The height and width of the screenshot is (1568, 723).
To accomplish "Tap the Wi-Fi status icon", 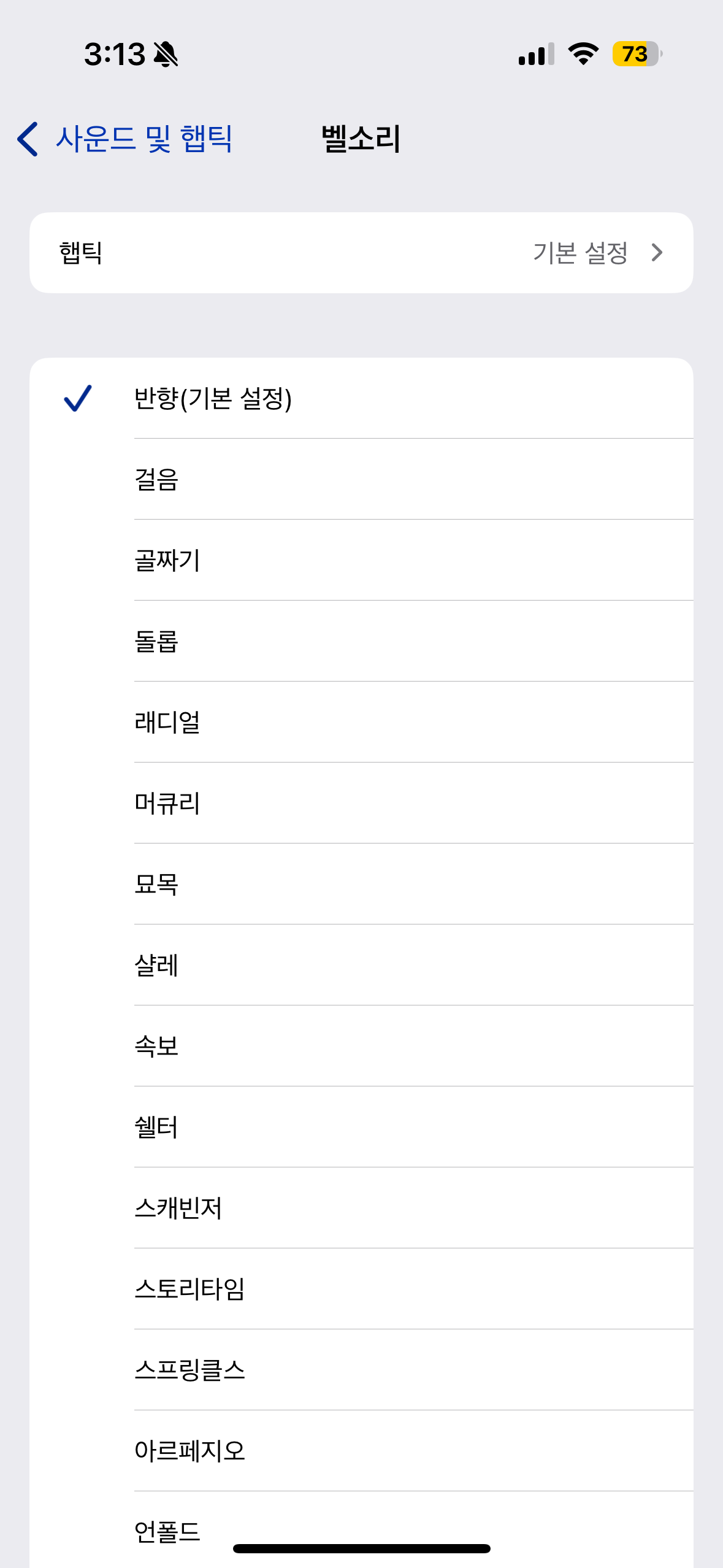I will [x=583, y=54].
